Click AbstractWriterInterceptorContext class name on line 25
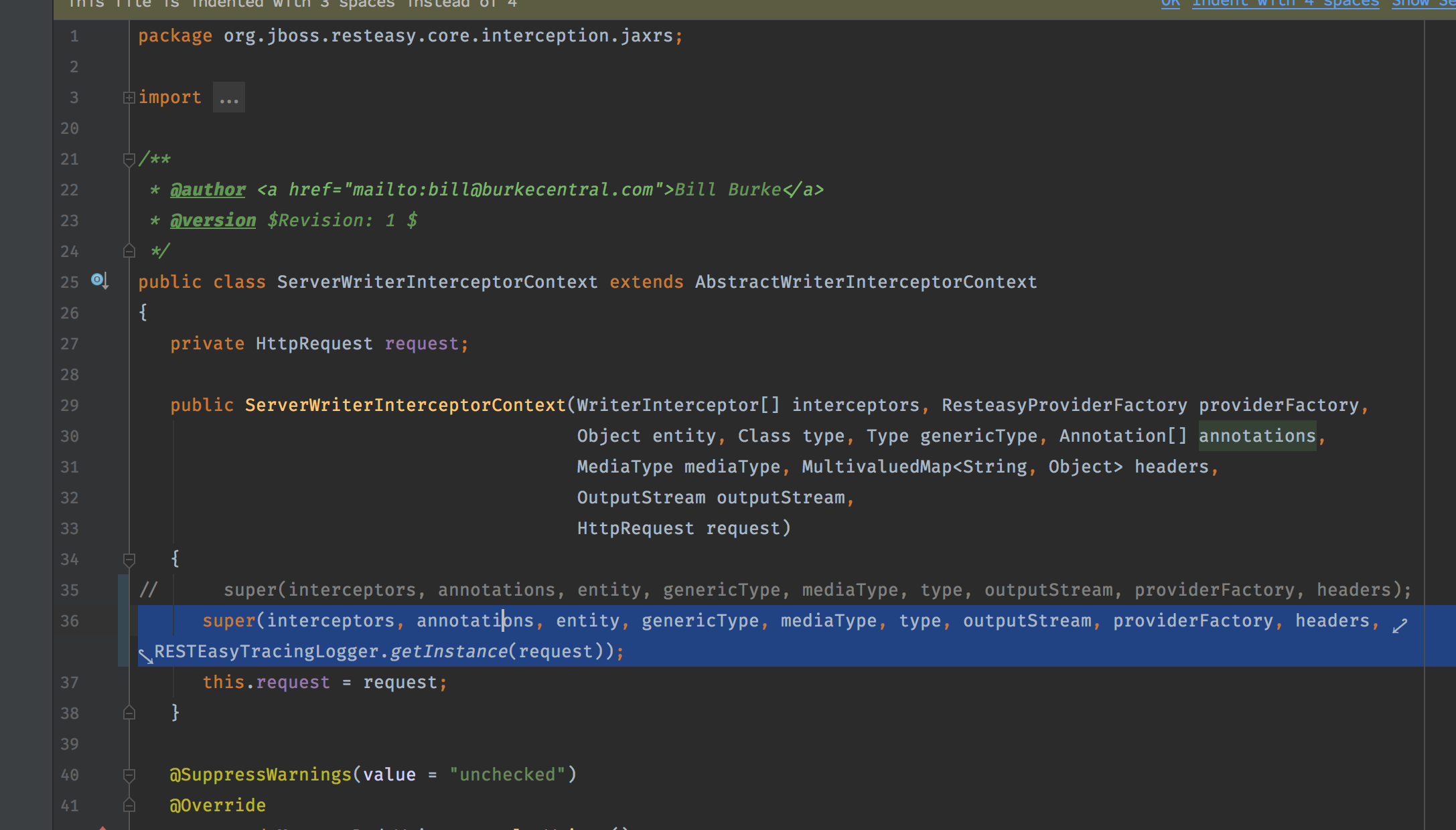Viewport: 1456px width, 830px height. (865, 282)
